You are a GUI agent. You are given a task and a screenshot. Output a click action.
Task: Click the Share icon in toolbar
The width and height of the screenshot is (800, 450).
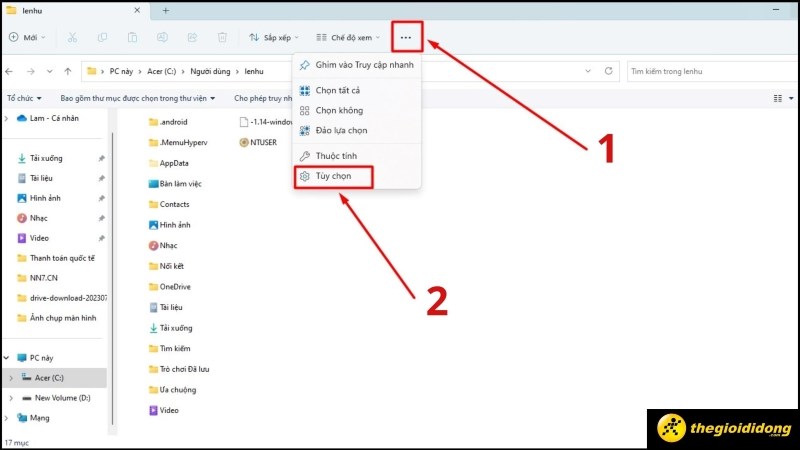[193, 37]
